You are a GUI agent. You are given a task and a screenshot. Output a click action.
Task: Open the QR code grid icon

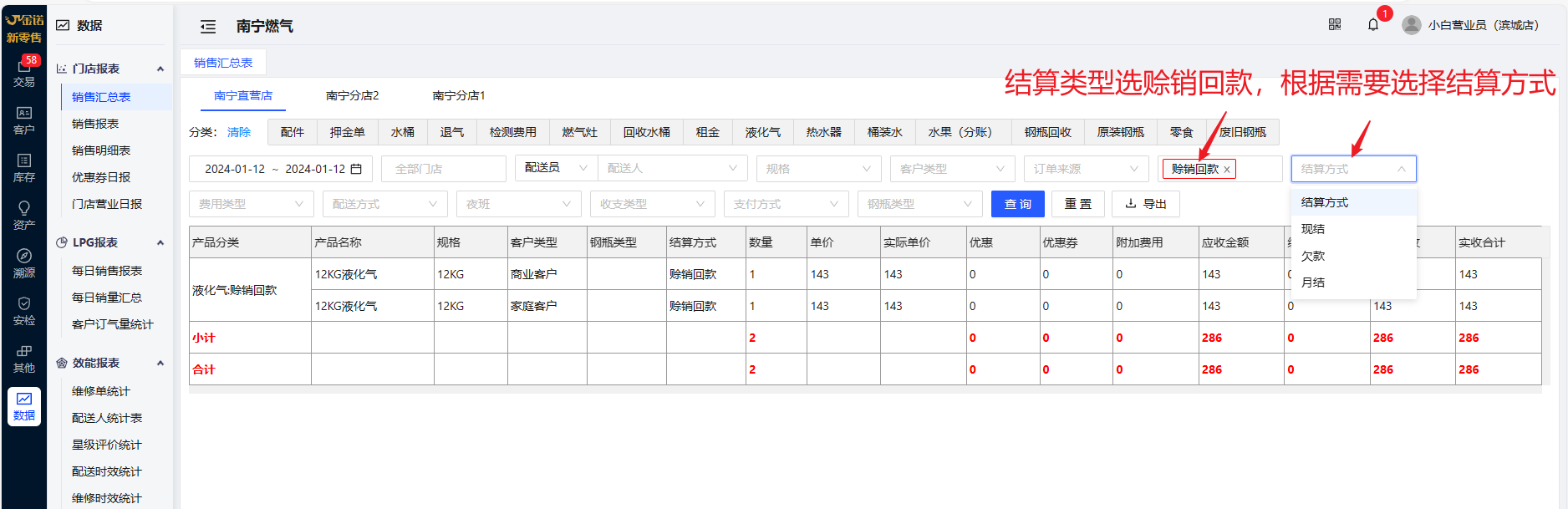point(1335,25)
